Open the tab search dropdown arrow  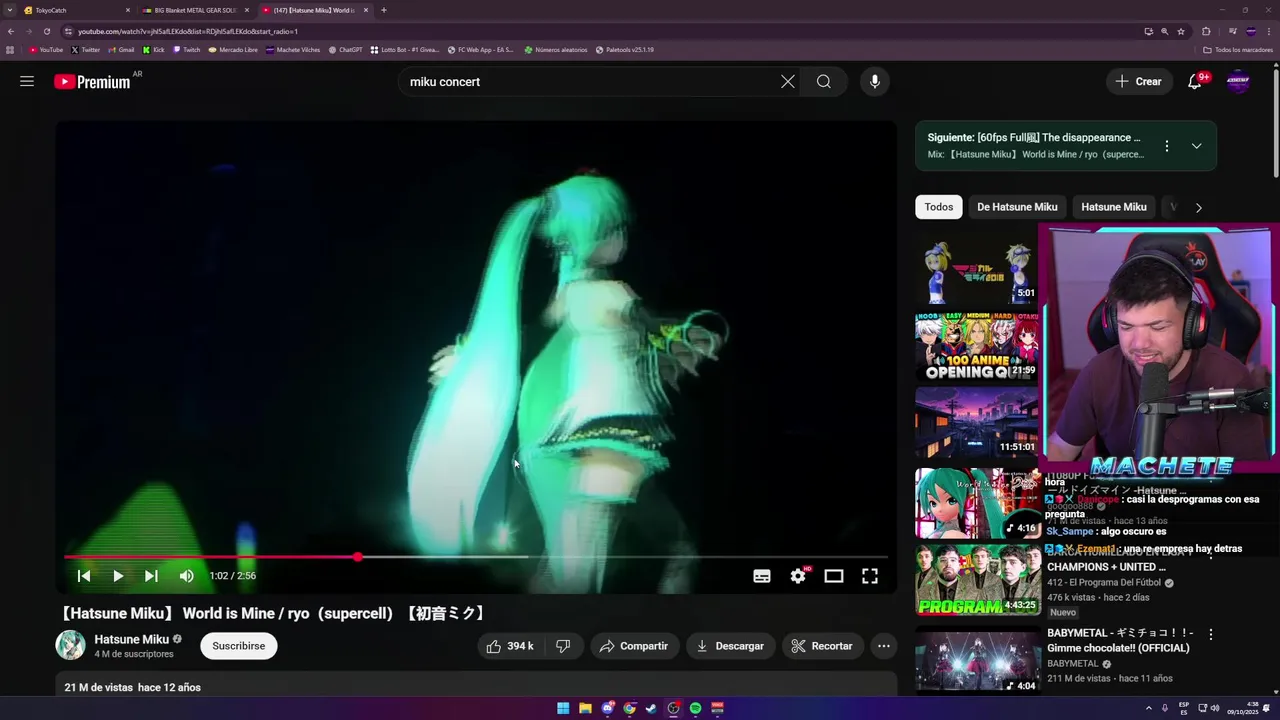point(9,10)
